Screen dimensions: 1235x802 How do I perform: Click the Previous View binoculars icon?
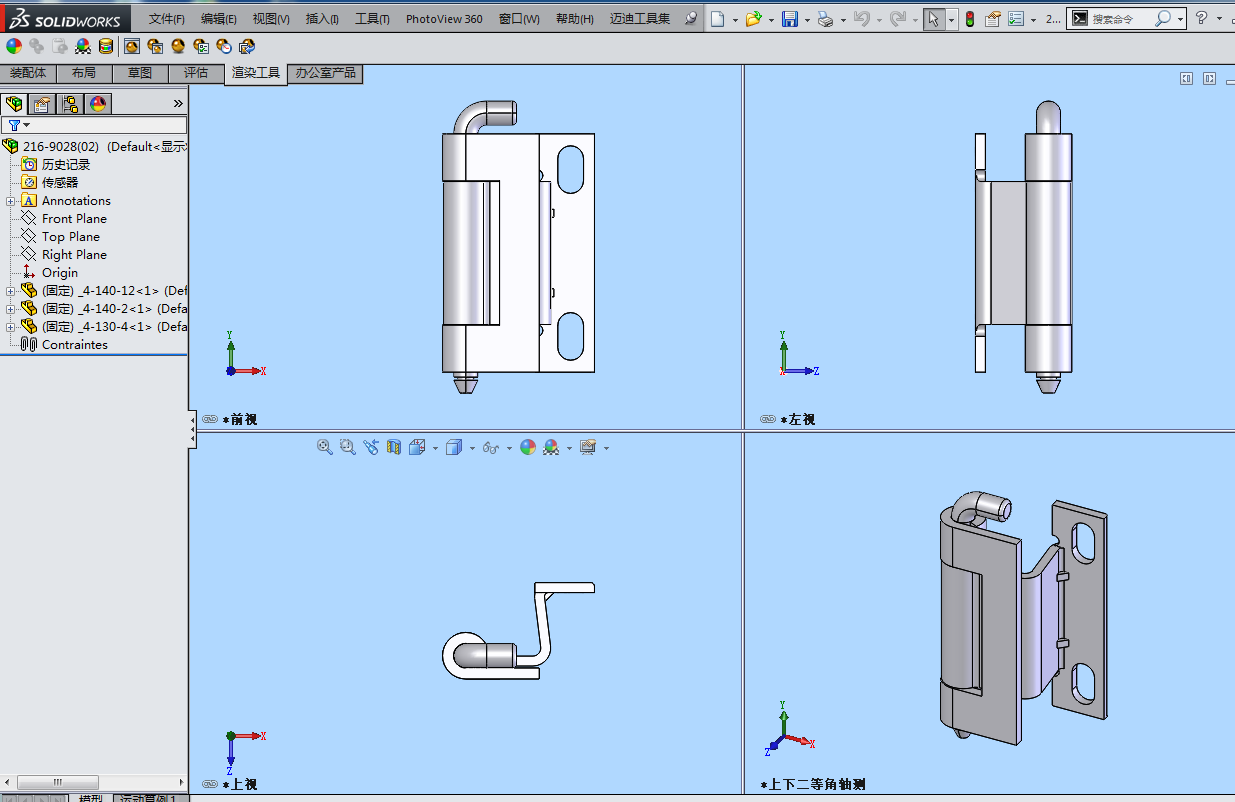click(371, 447)
